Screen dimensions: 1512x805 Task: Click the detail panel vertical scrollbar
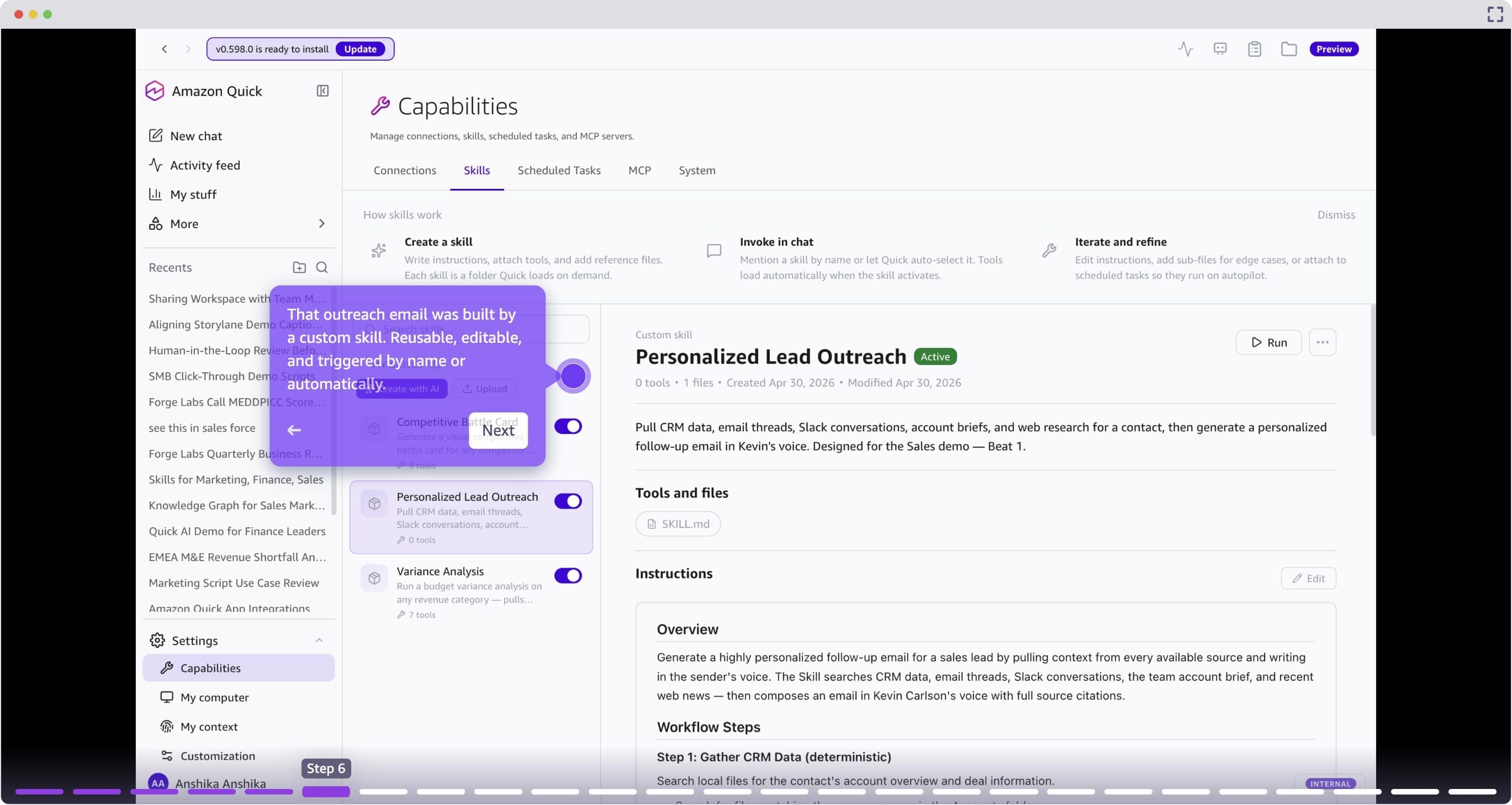[x=1372, y=369]
